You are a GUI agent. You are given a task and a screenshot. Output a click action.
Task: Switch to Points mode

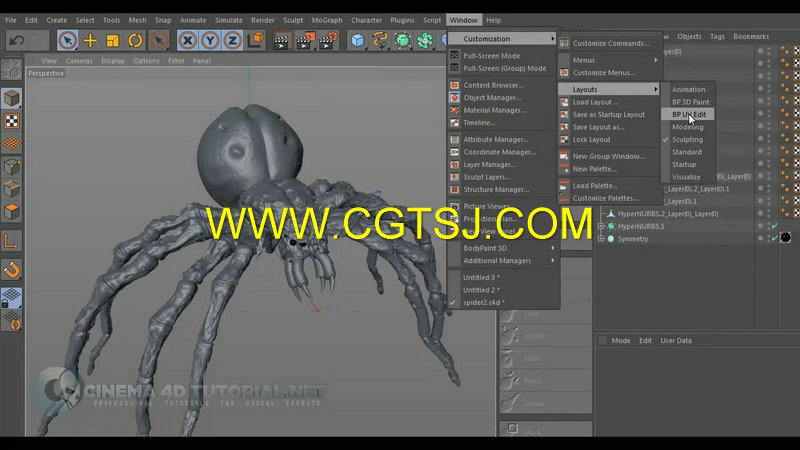[x=11, y=166]
